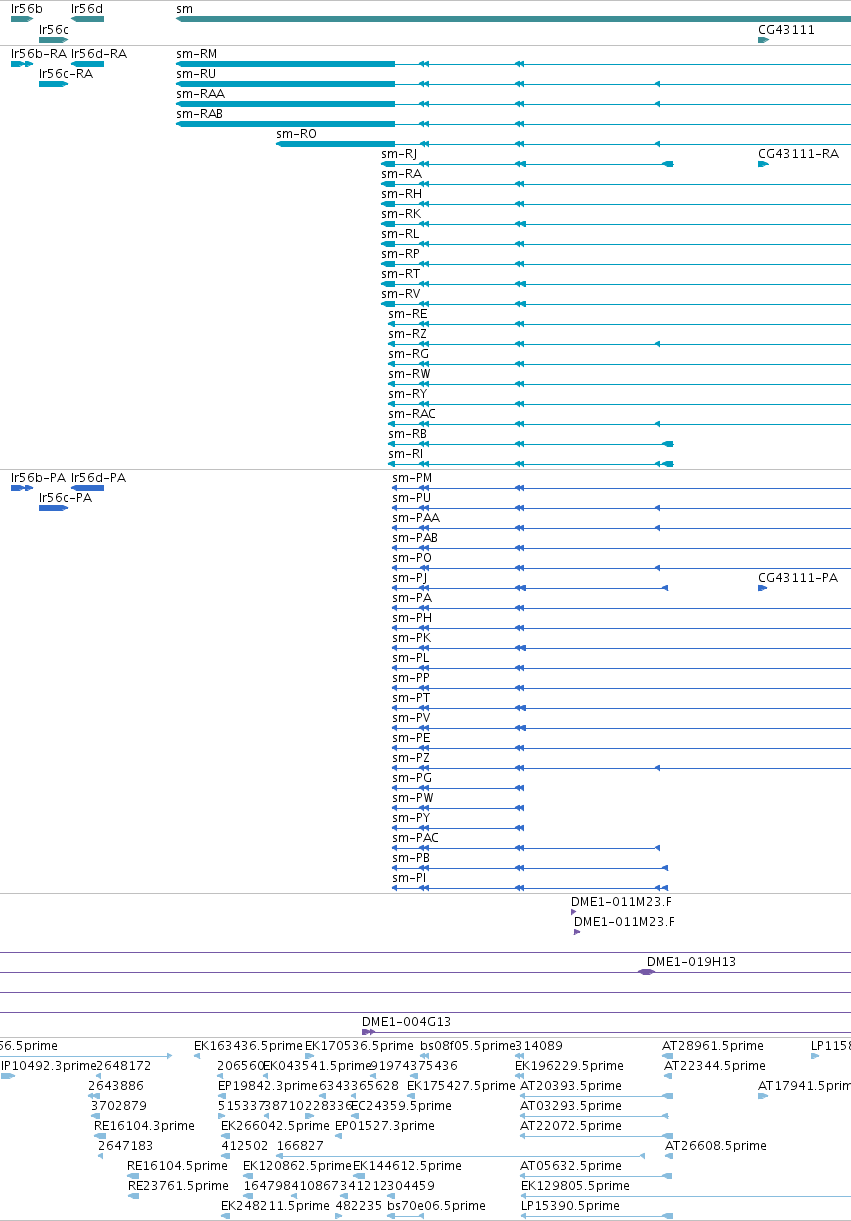
Task: Click the DME1-004G13 feature label
Action: coord(407,1021)
